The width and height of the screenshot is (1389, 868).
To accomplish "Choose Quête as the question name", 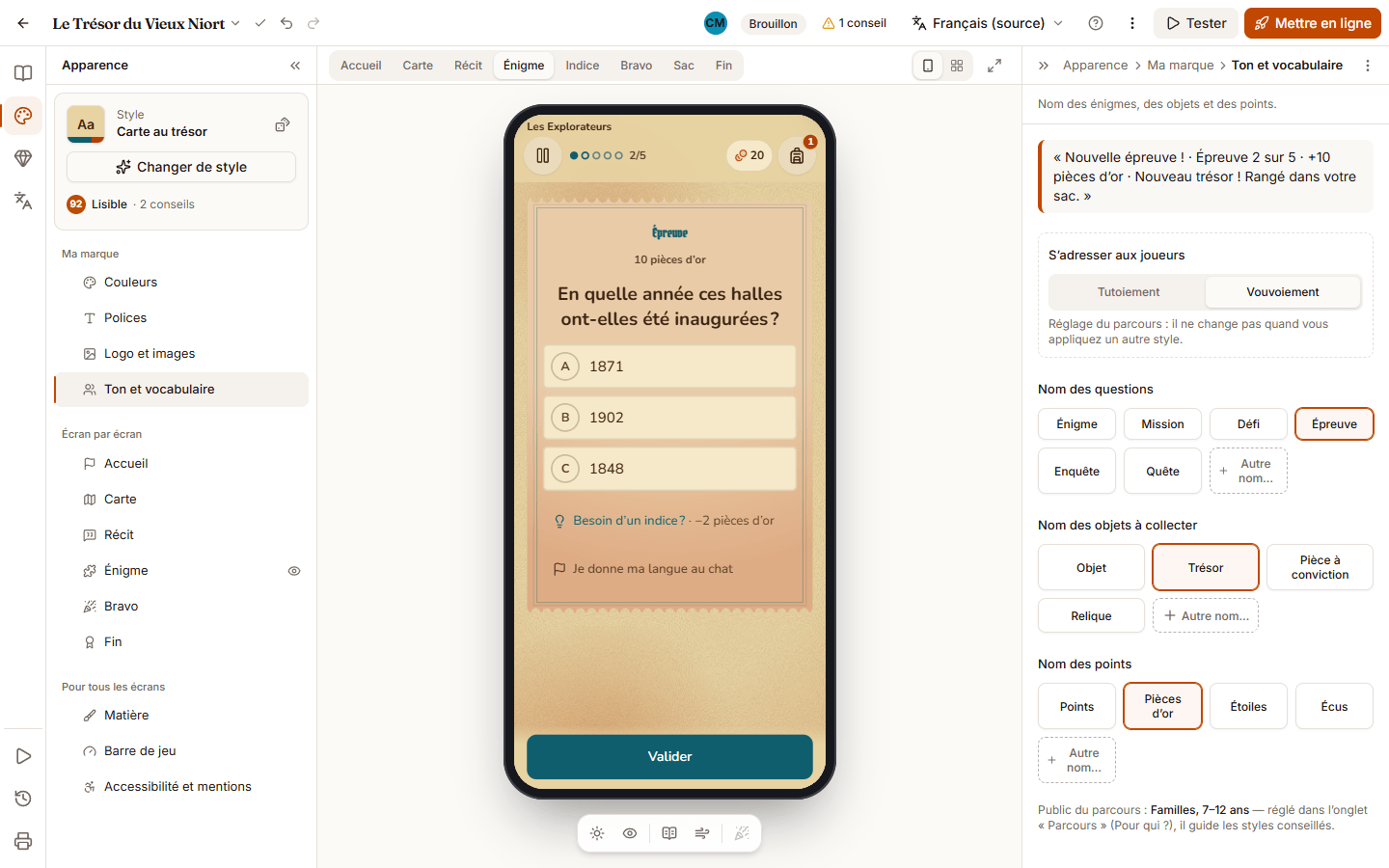I will pos(1162,472).
